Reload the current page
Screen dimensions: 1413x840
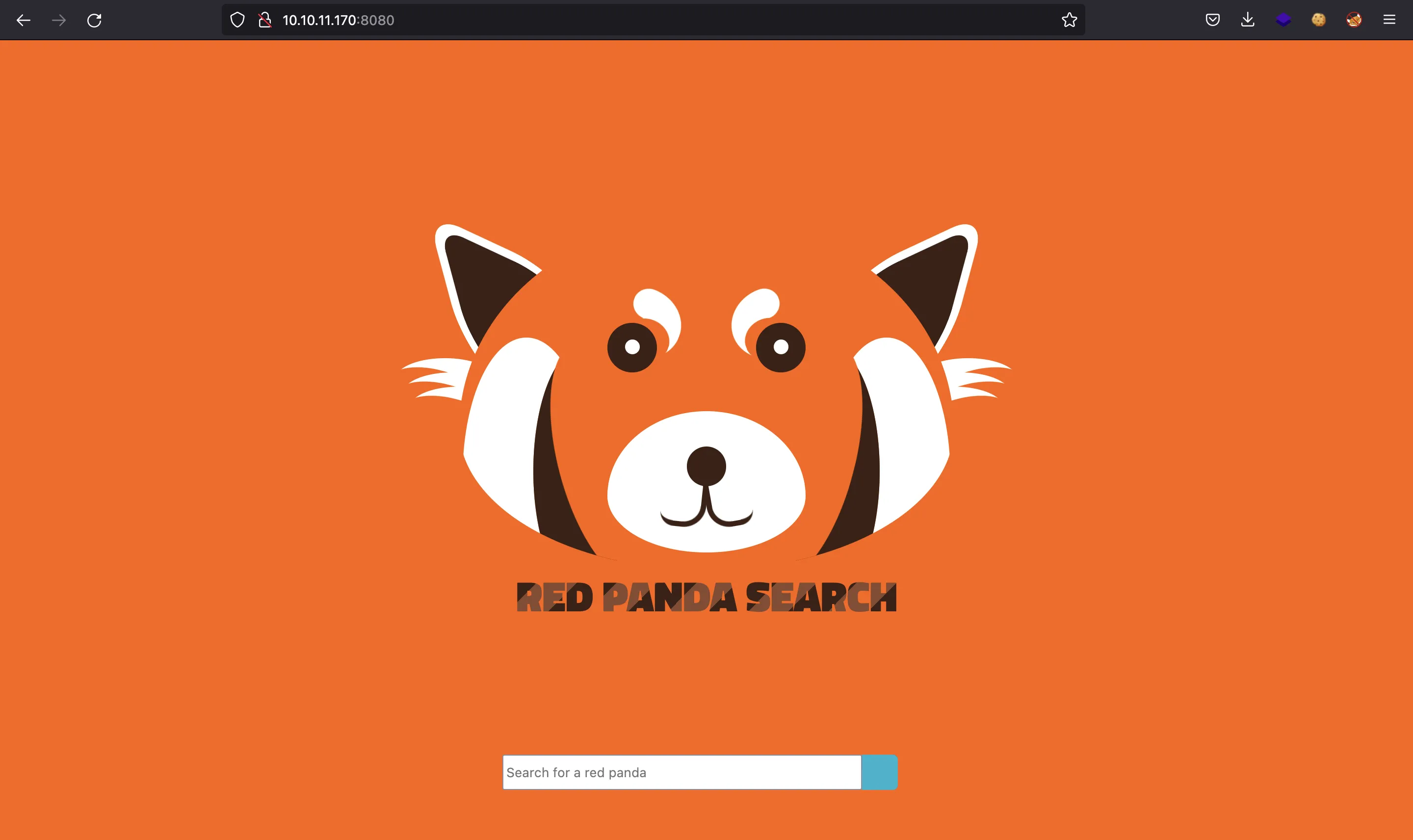point(94,21)
